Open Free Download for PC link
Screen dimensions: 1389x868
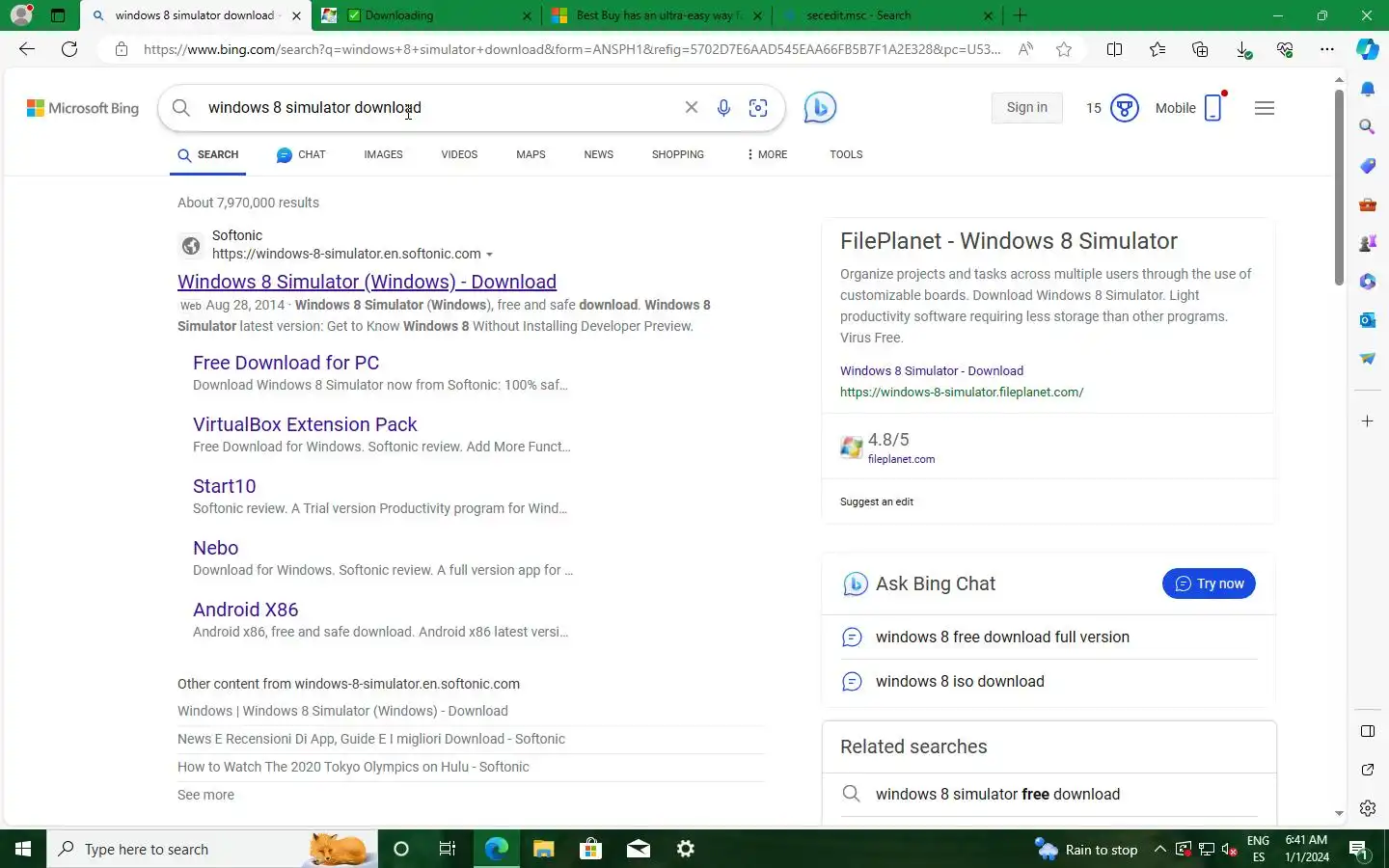286,363
